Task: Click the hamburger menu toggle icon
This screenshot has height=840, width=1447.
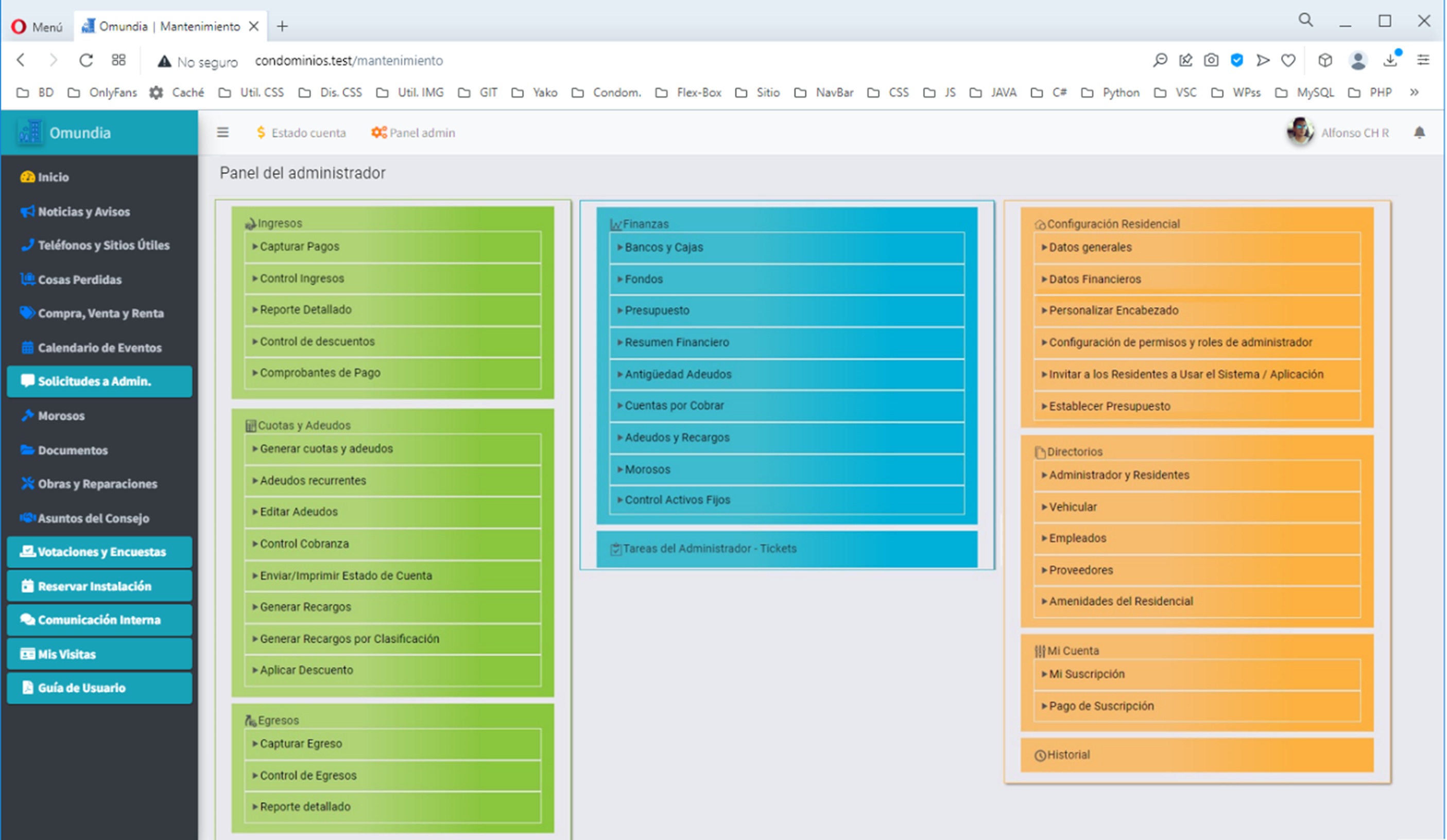Action: (223, 133)
